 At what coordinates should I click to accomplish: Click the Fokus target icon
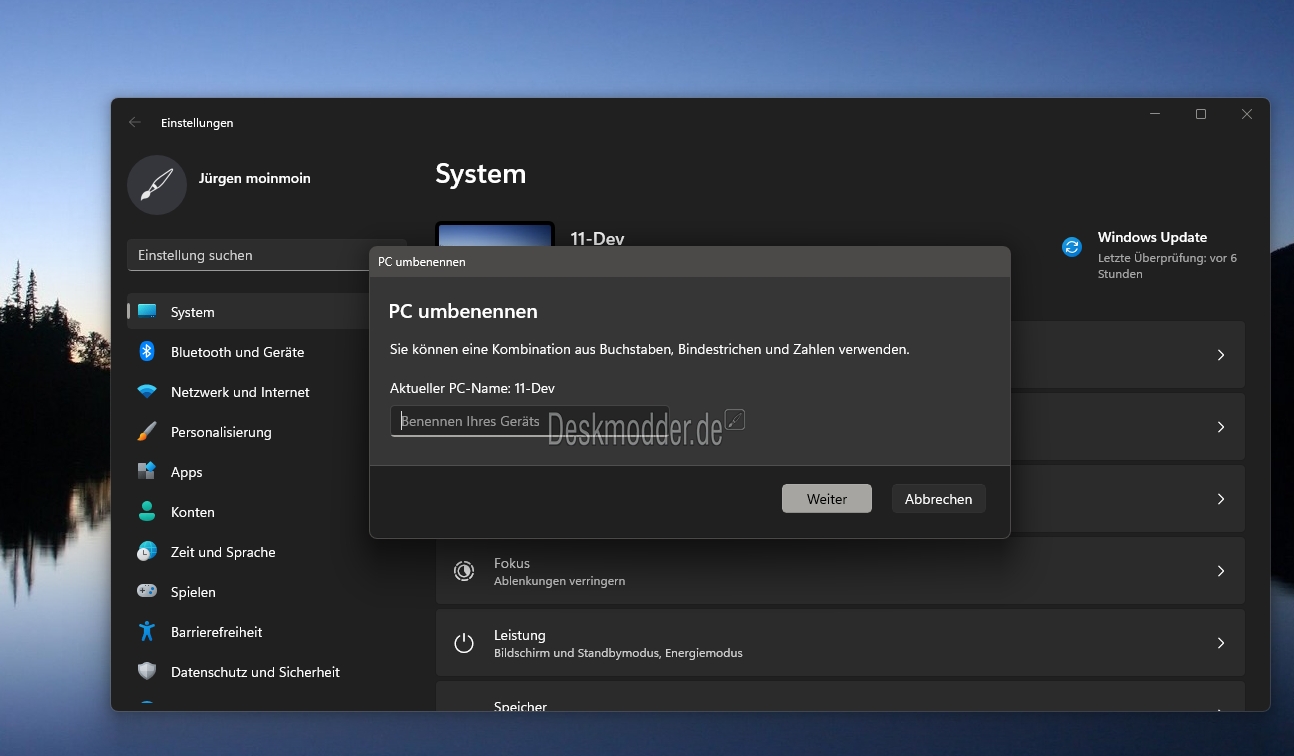464,571
